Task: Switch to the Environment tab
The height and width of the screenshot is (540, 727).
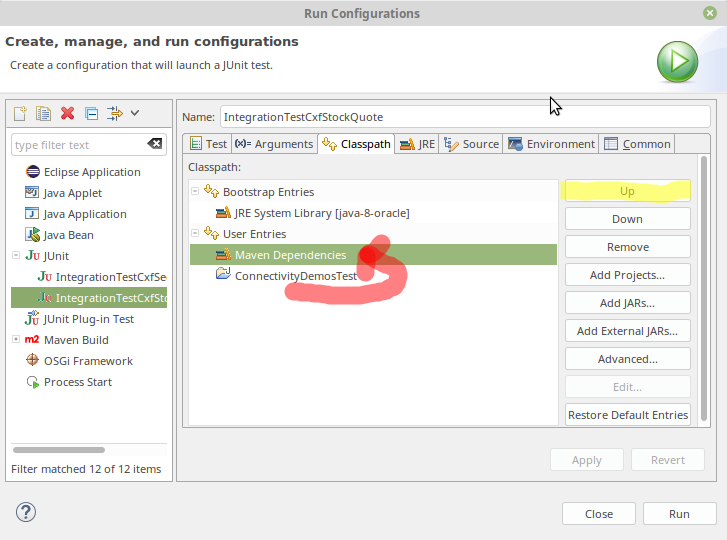Action: [x=551, y=144]
